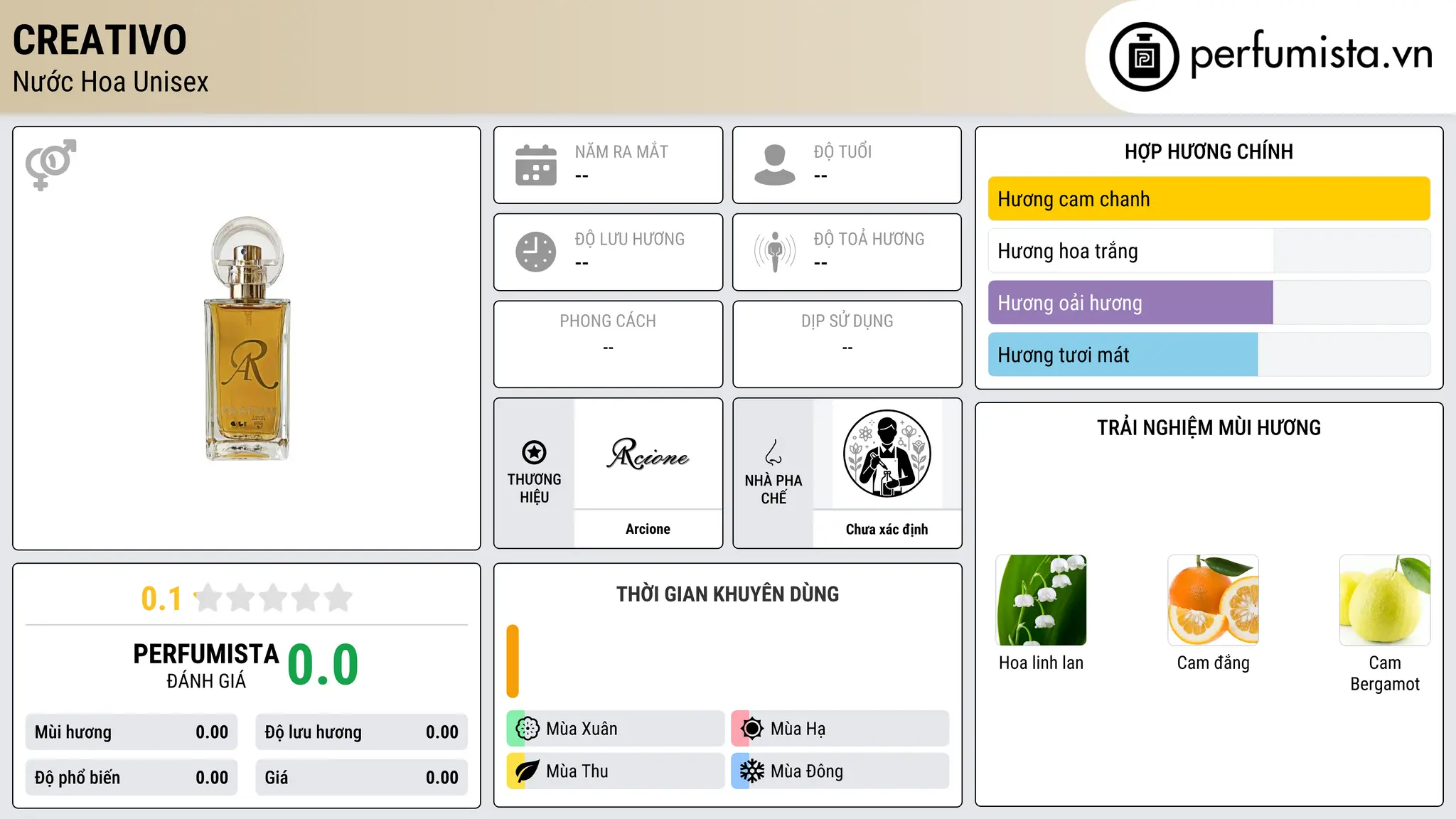Viewport: 1456px width, 819px height.
Task: Click the unisex gender symbol icon
Action: pyautogui.click(x=50, y=164)
